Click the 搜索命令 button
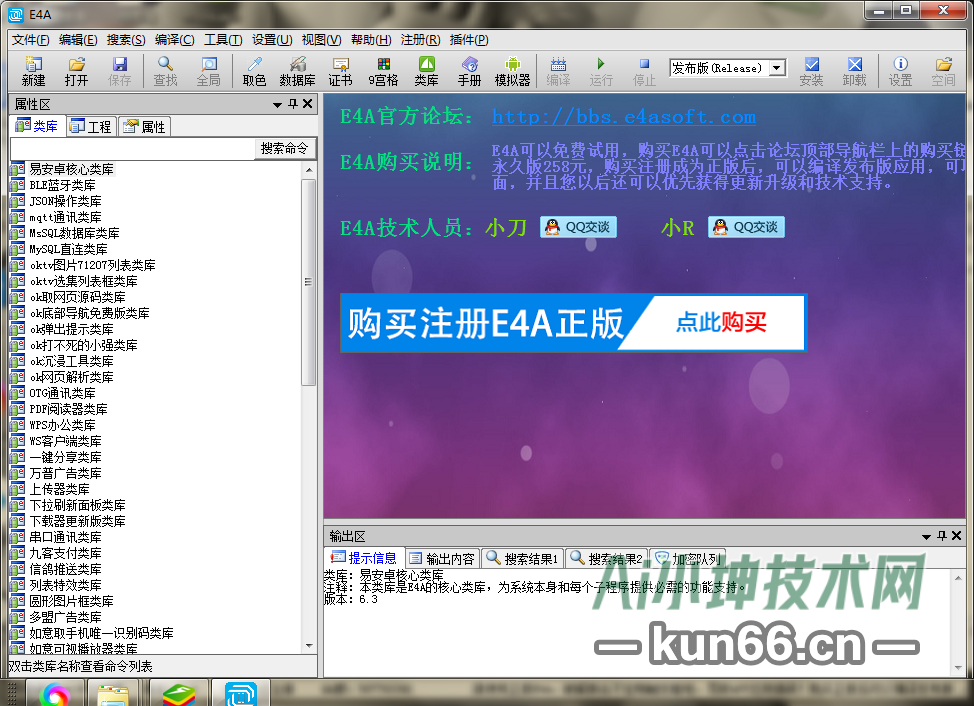The height and width of the screenshot is (706, 974). tap(284, 148)
